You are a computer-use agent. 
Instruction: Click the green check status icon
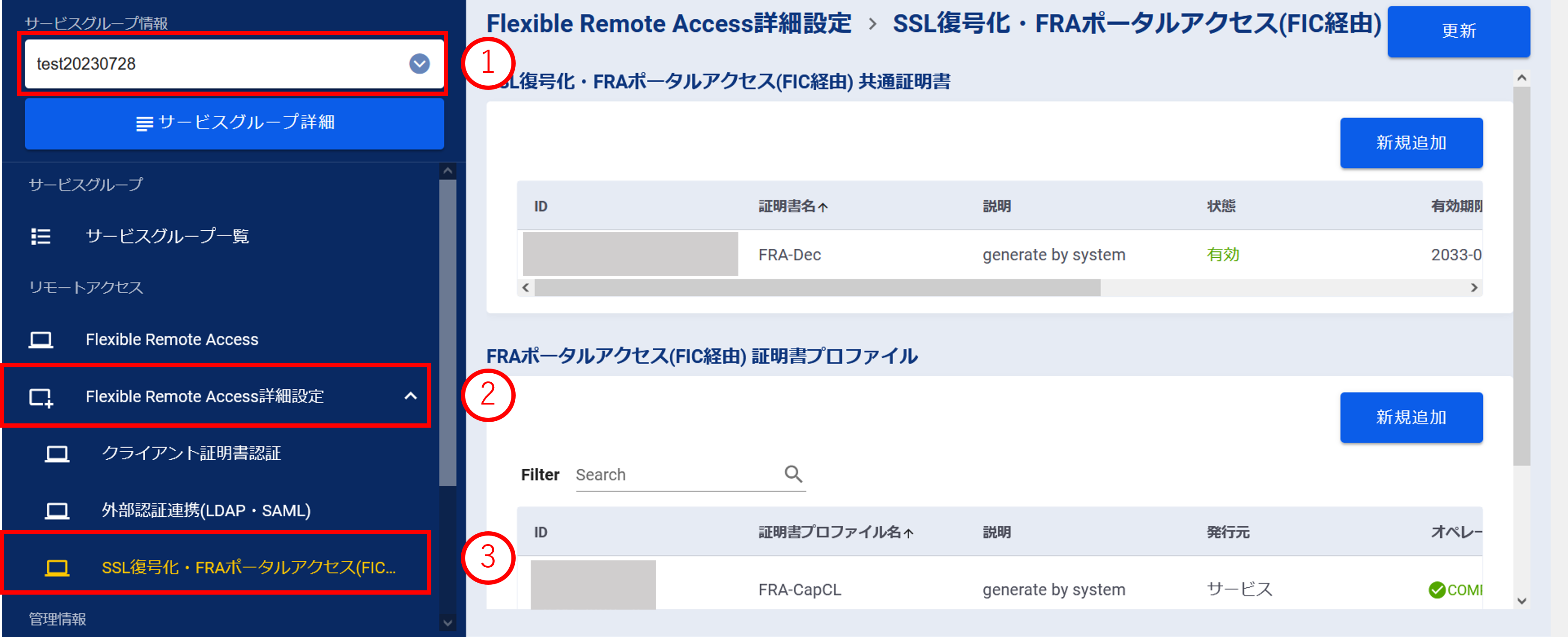[x=1437, y=589]
